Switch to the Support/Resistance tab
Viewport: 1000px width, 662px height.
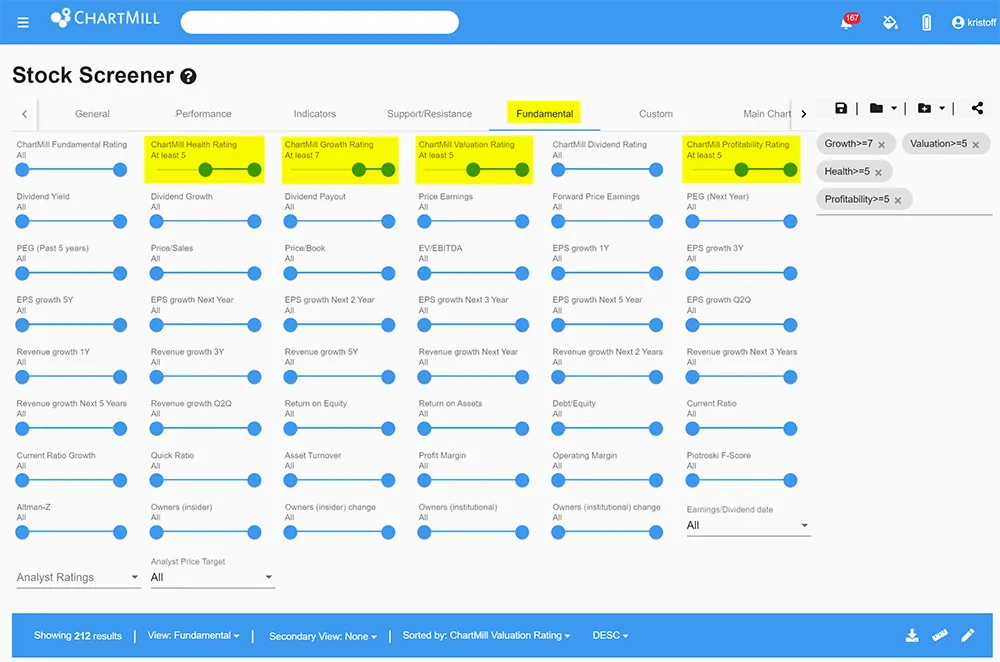coord(429,114)
